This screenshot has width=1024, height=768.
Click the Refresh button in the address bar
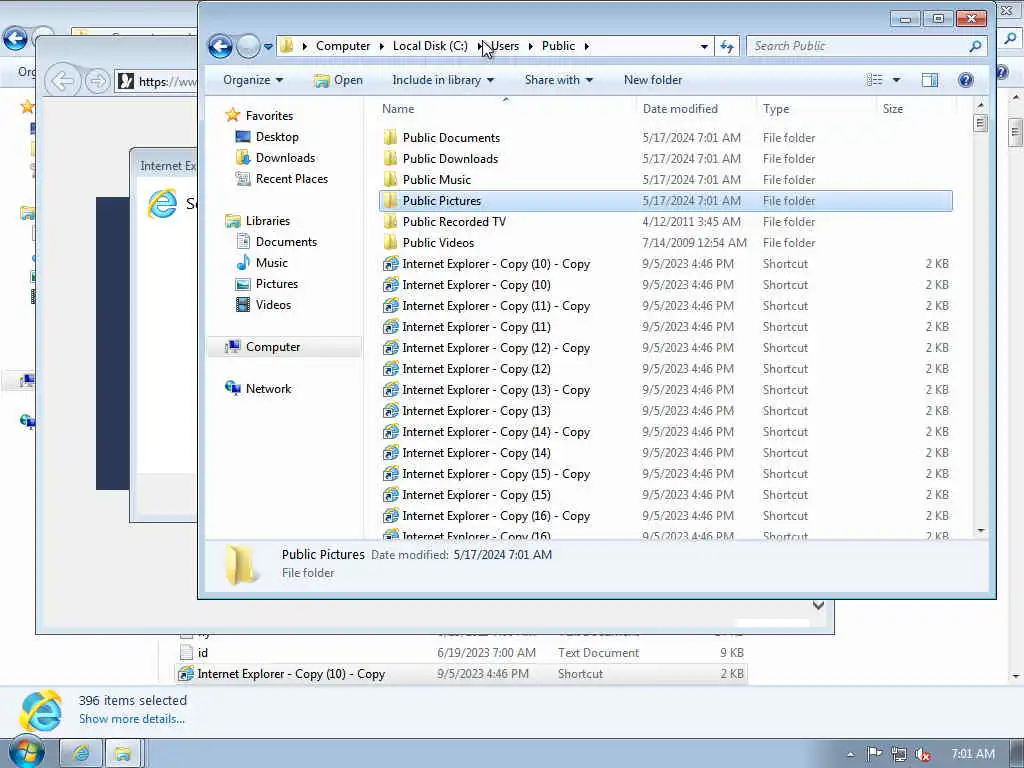pos(727,46)
